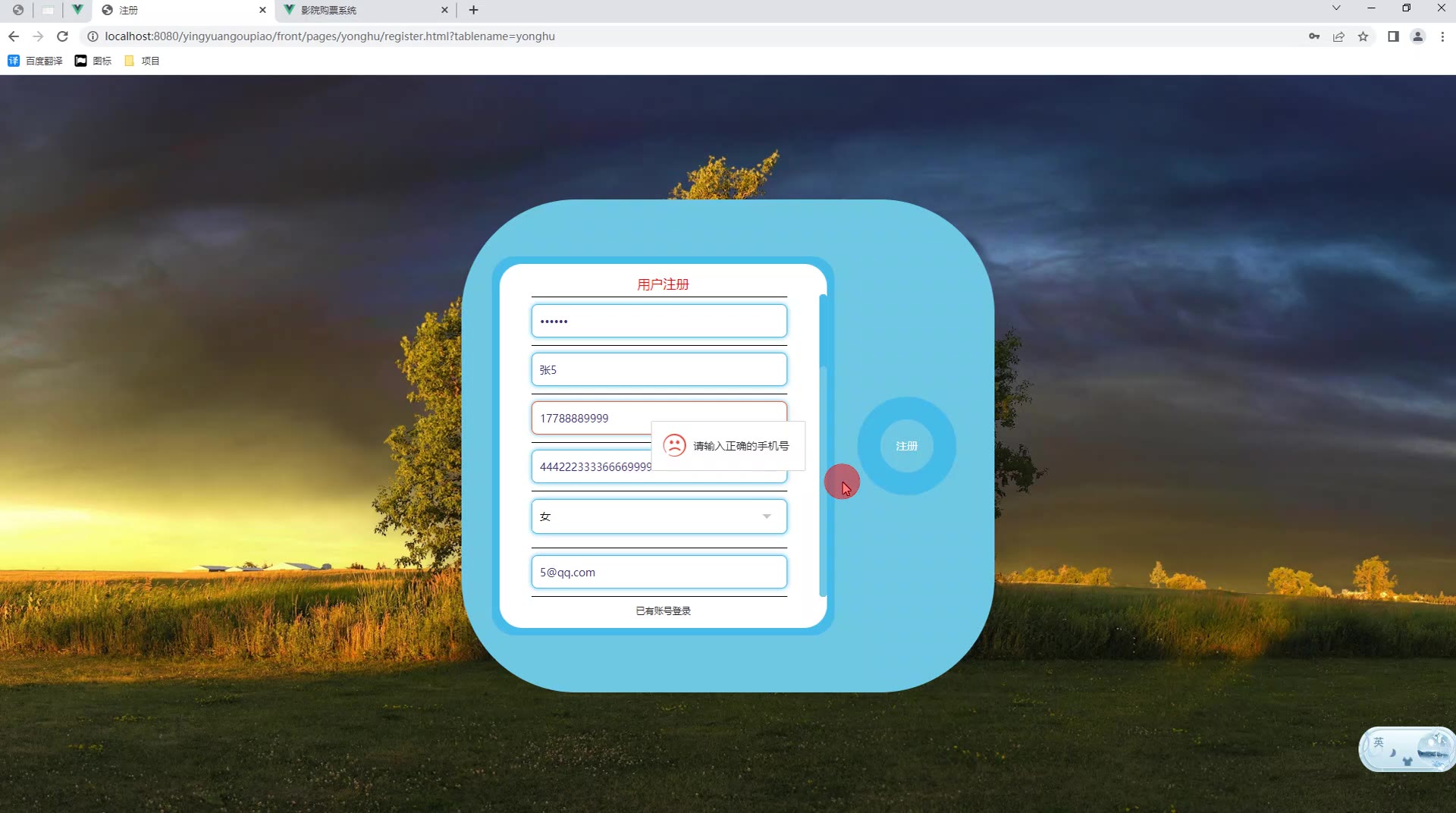
Task: Reload the current page
Action: pyautogui.click(x=63, y=36)
